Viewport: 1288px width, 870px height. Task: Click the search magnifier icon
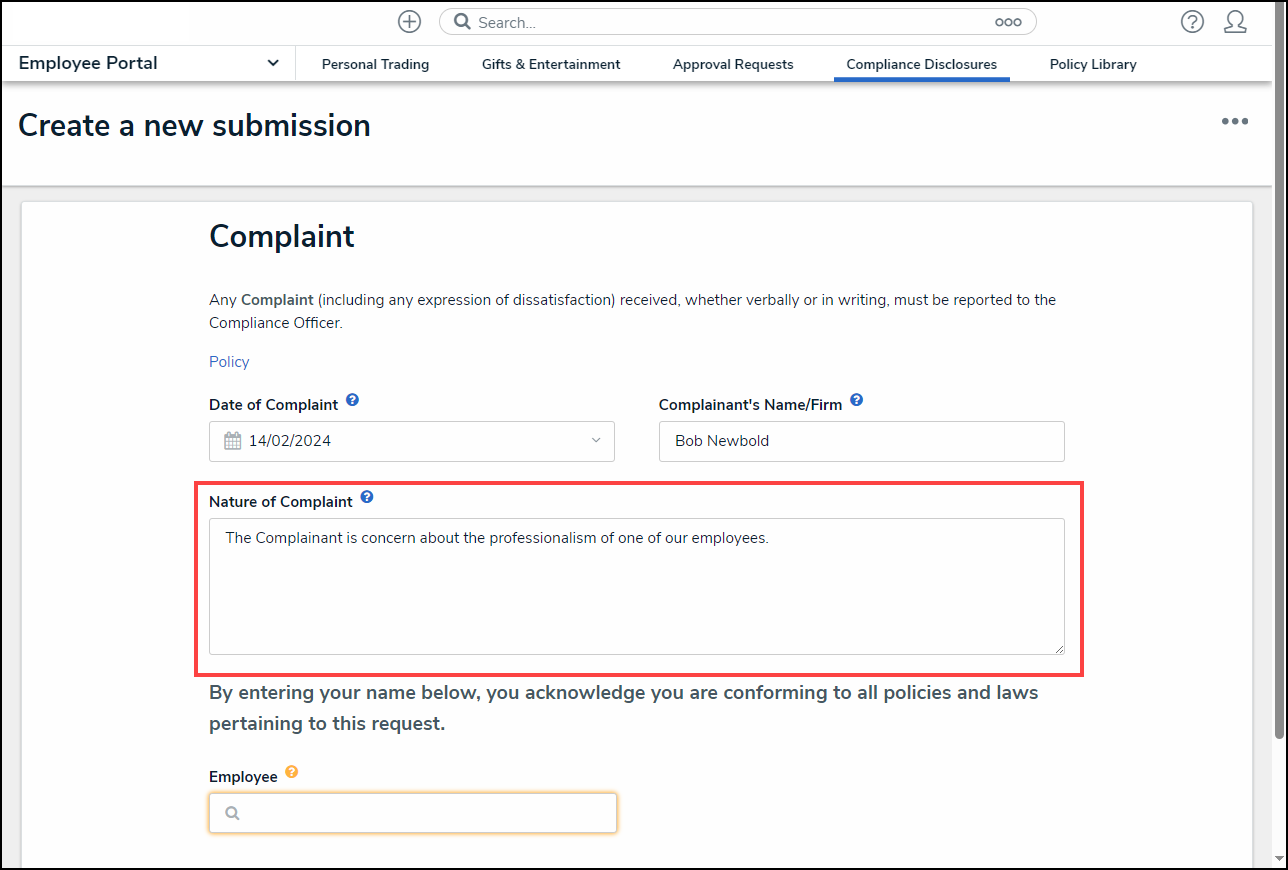coord(462,22)
